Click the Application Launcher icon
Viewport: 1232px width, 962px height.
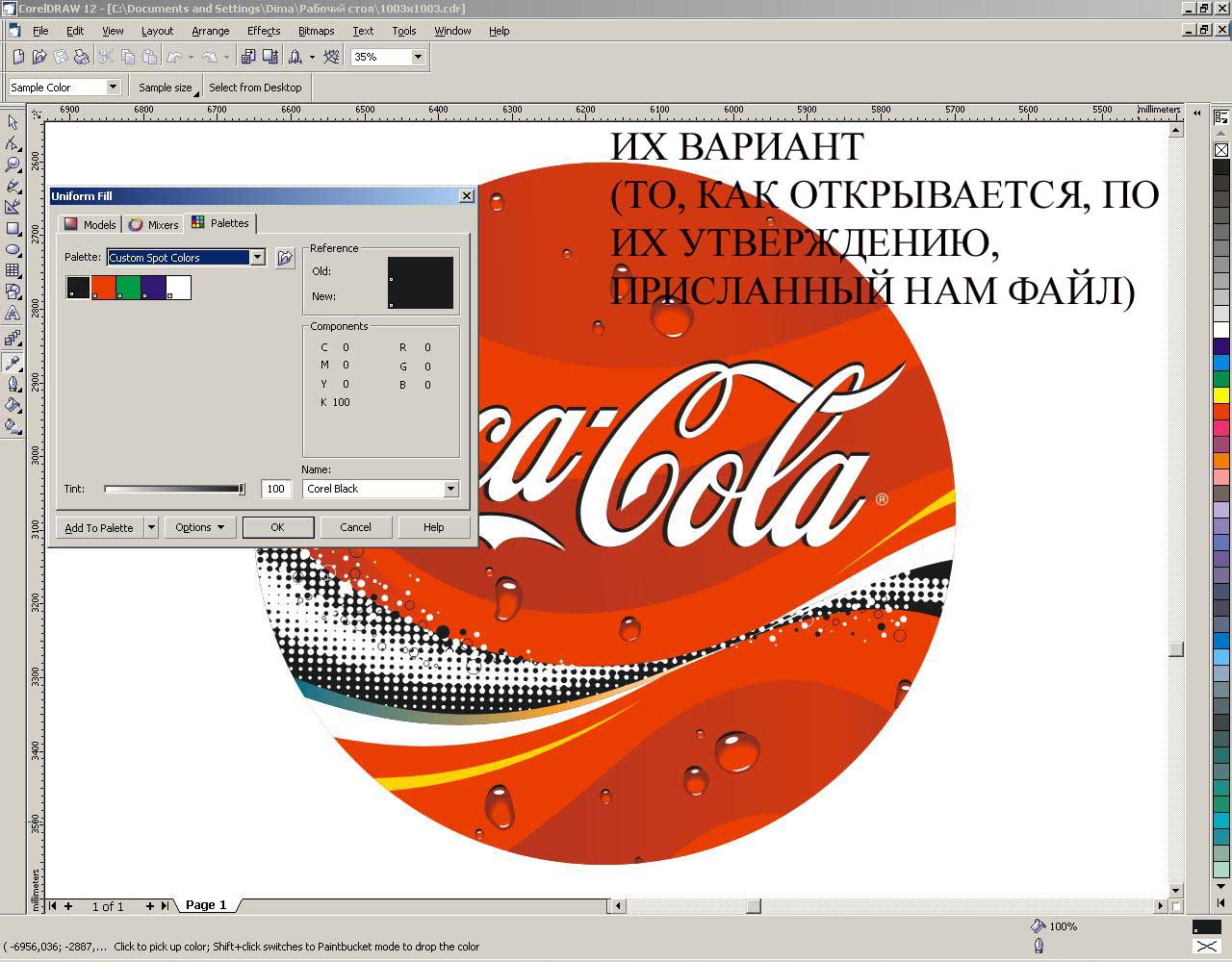[295, 57]
